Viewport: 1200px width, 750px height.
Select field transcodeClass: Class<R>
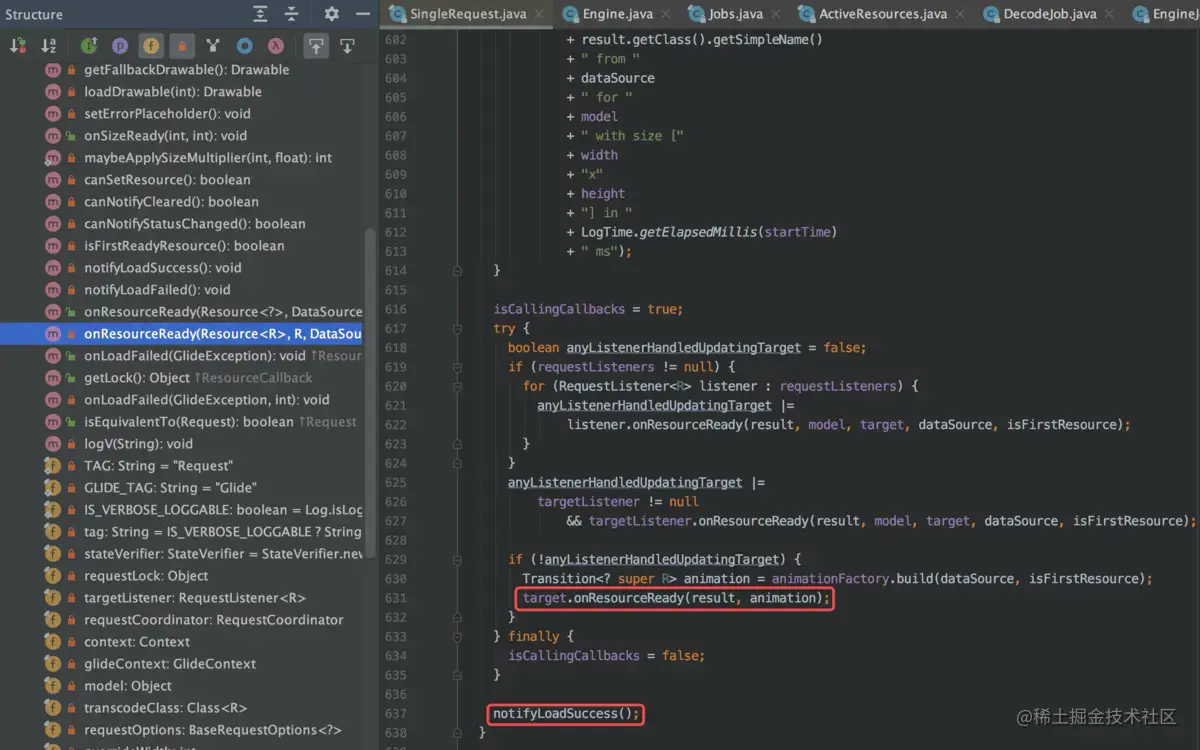[x=165, y=708]
